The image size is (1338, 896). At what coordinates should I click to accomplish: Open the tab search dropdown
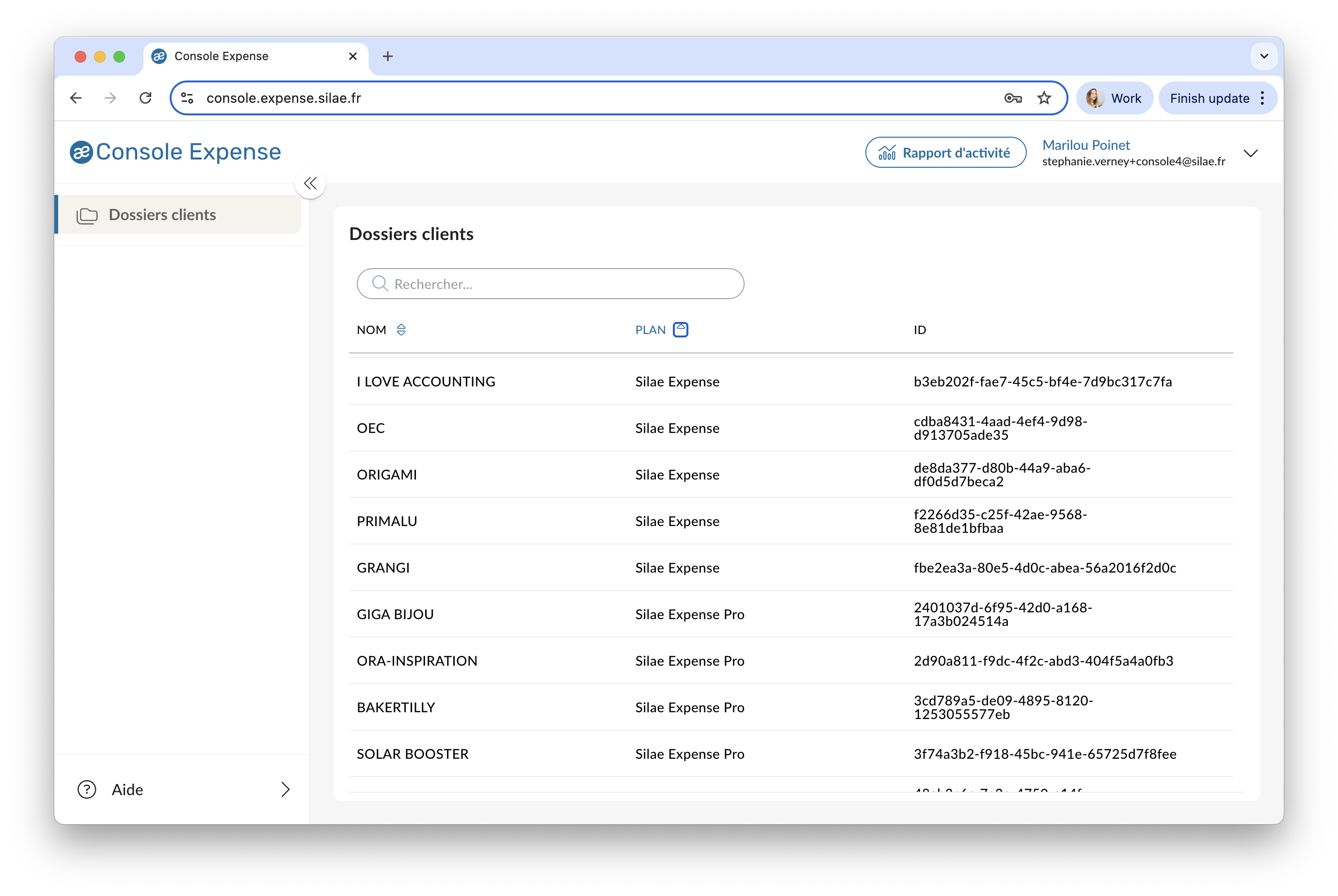pos(1264,56)
